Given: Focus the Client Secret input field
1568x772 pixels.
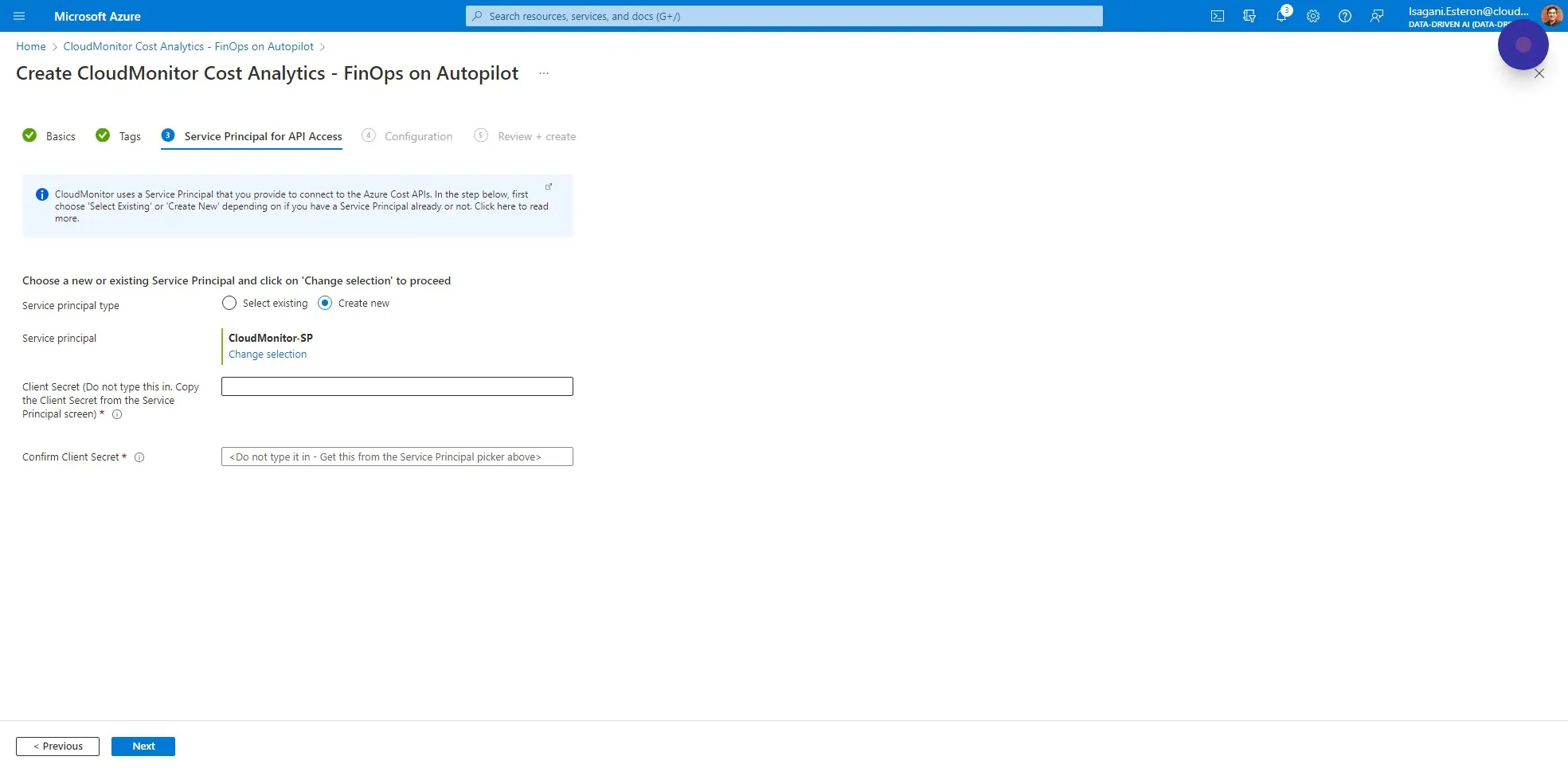Looking at the screenshot, I should coord(397,386).
